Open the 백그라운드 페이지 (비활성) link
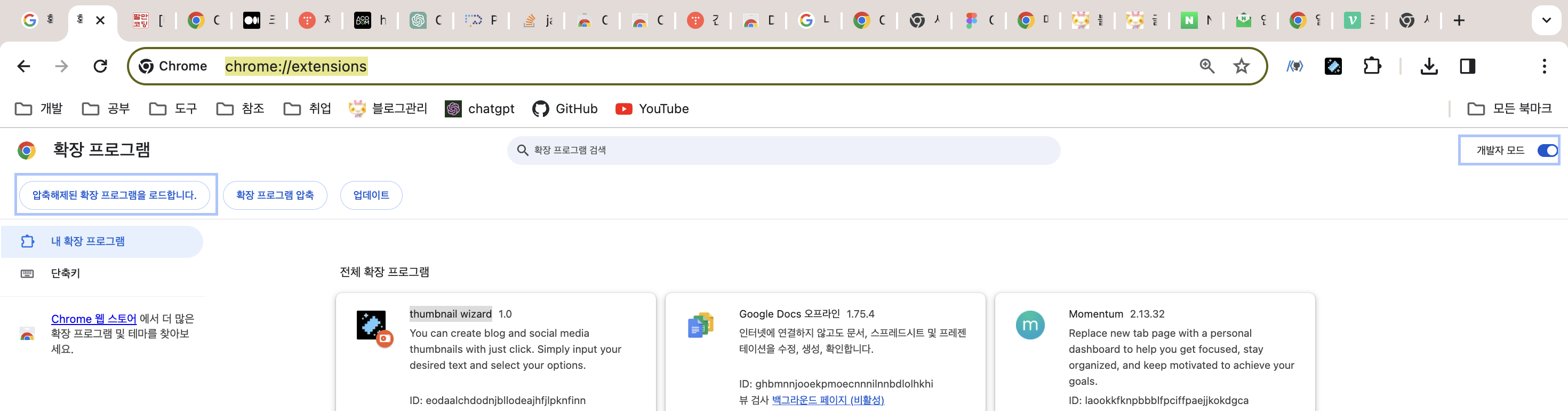Image resolution: width=1568 pixels, height=411 pixels. click(828, 400)
